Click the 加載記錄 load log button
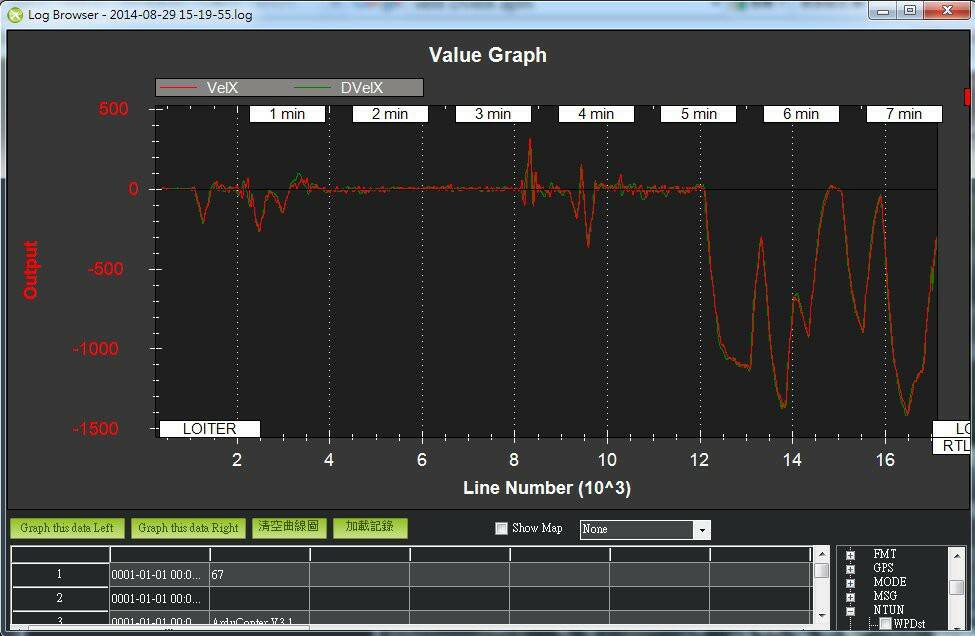 370,528
